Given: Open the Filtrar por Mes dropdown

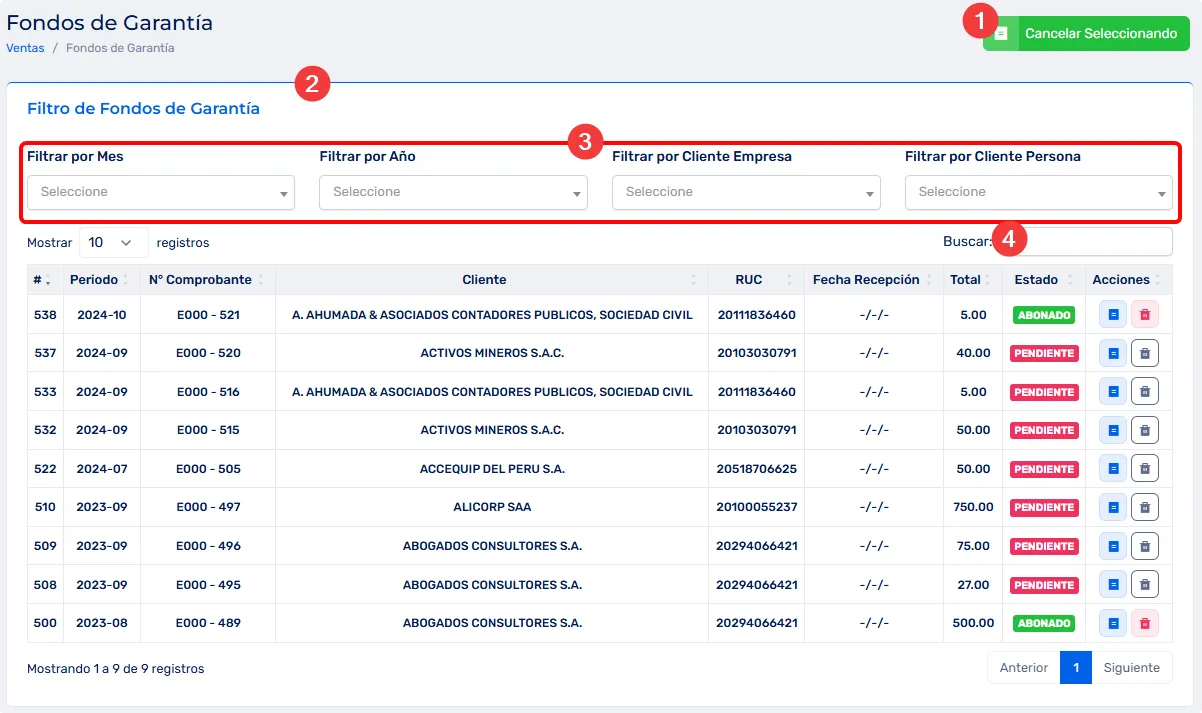Looking at the screenshot, I should [x=160, y=192].
